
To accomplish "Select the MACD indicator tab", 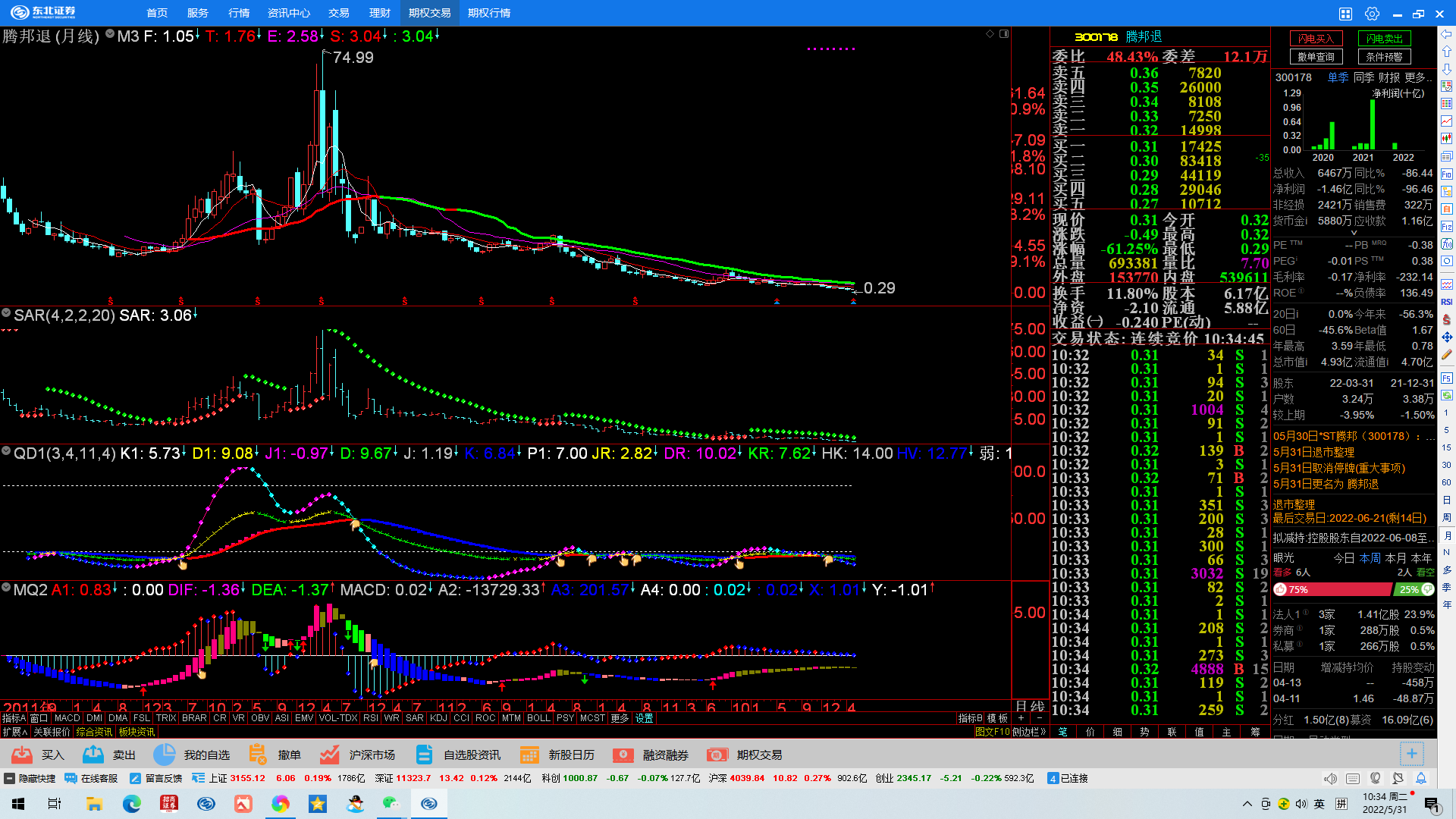I will click(x=67, y=718).
